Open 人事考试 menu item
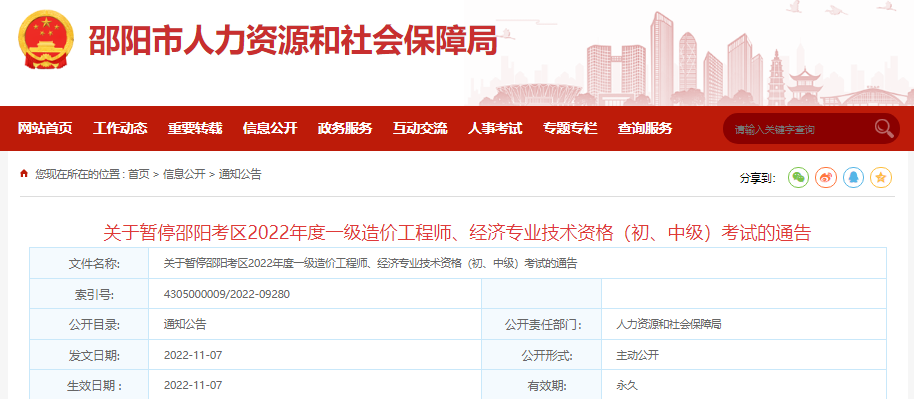Screen dimensions: 914x399 pyautogui.click(x=495, y=128)
